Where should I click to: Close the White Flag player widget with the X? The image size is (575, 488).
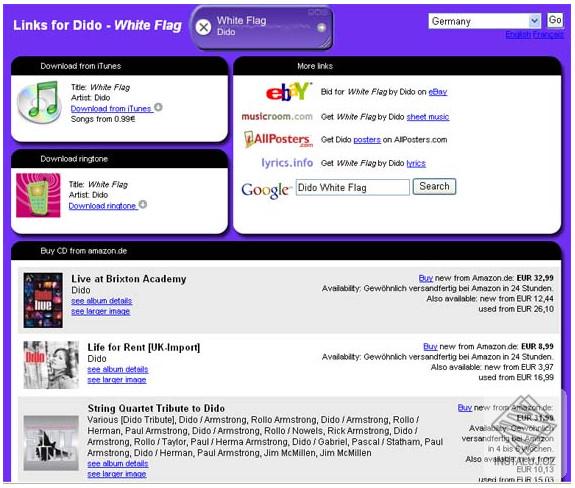coord(203,27)
